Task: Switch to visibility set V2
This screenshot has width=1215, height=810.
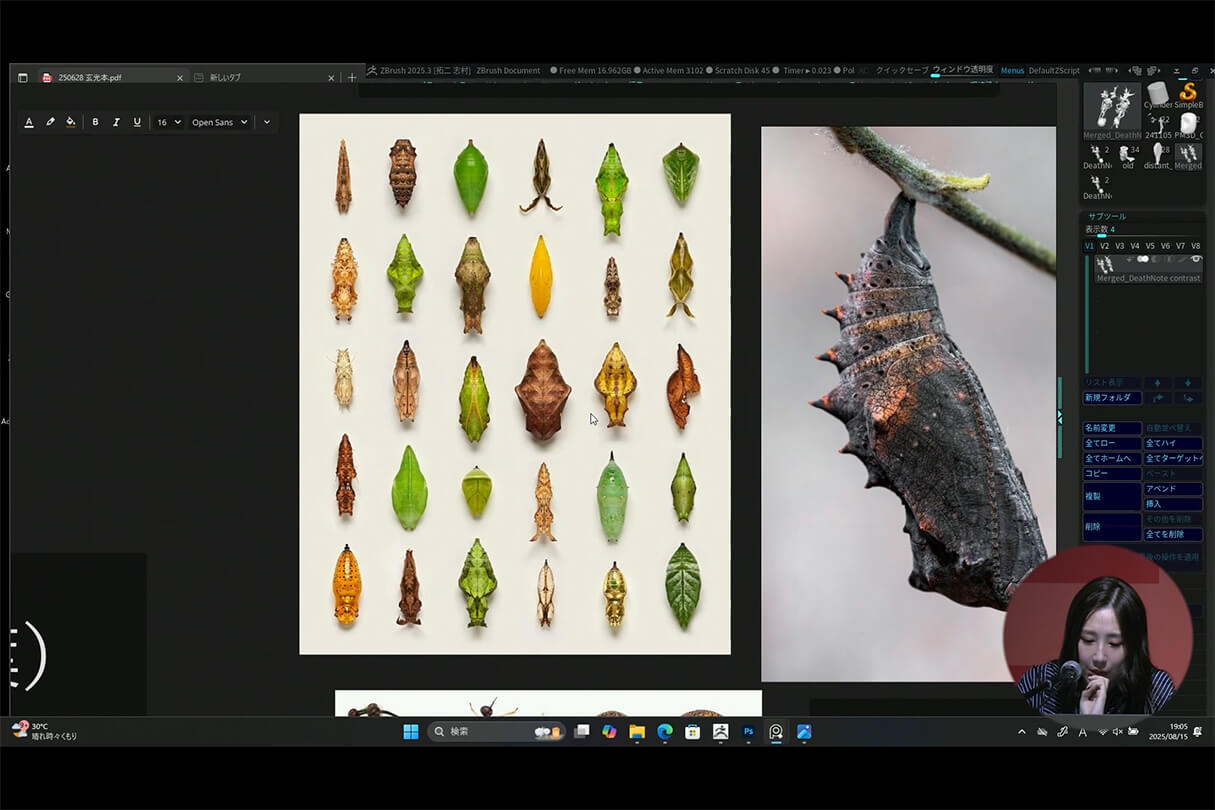Action: (1104, 246)
